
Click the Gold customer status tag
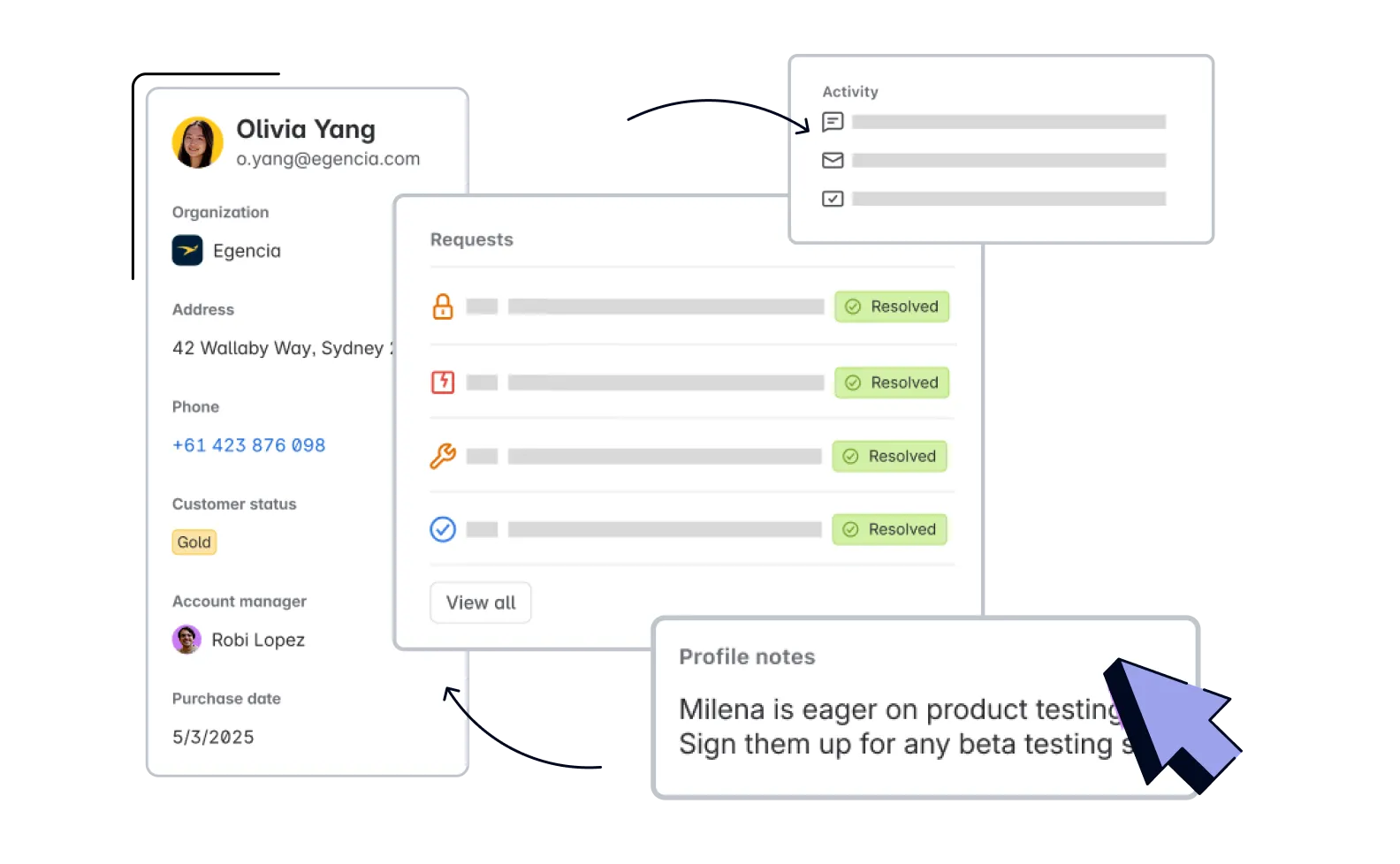(194, 542)
